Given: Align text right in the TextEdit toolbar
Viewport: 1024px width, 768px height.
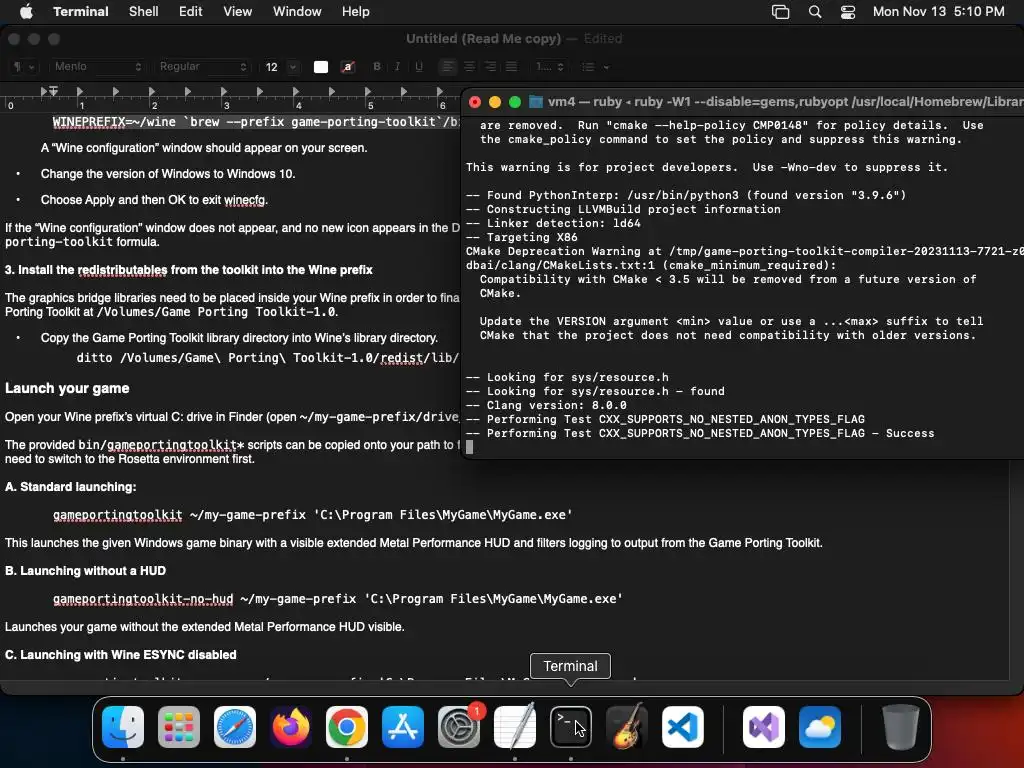Looking at the screenshot, I should [490, 67].
